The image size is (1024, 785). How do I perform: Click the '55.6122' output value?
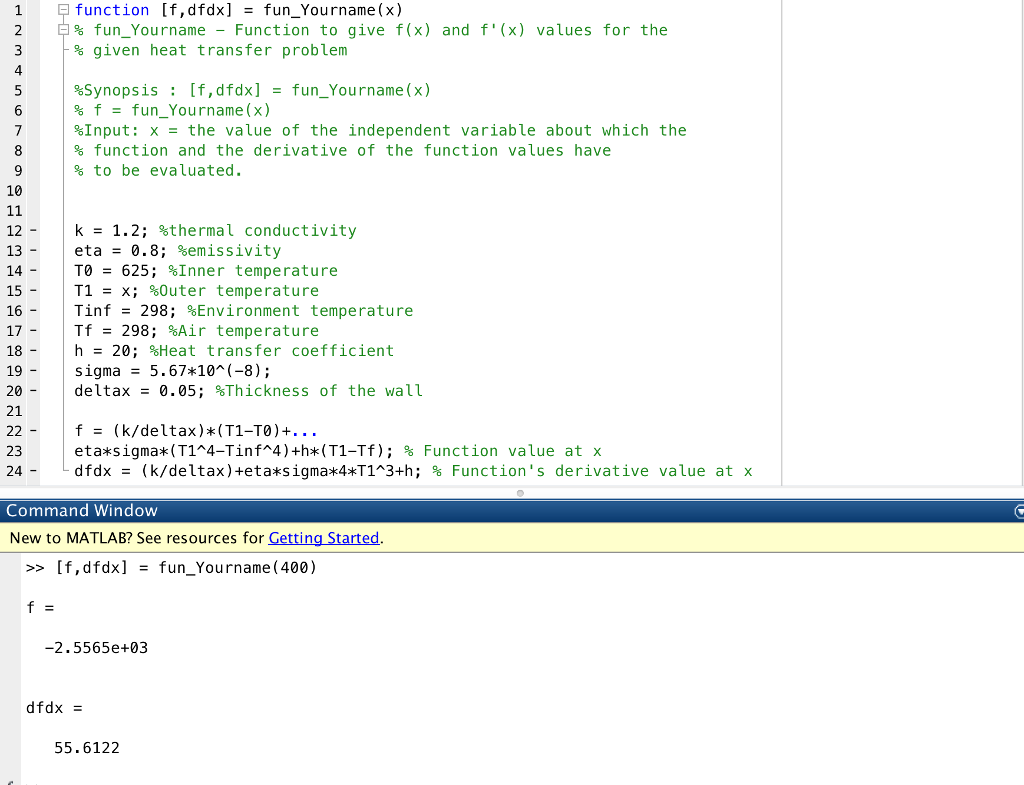coord(87,748)
